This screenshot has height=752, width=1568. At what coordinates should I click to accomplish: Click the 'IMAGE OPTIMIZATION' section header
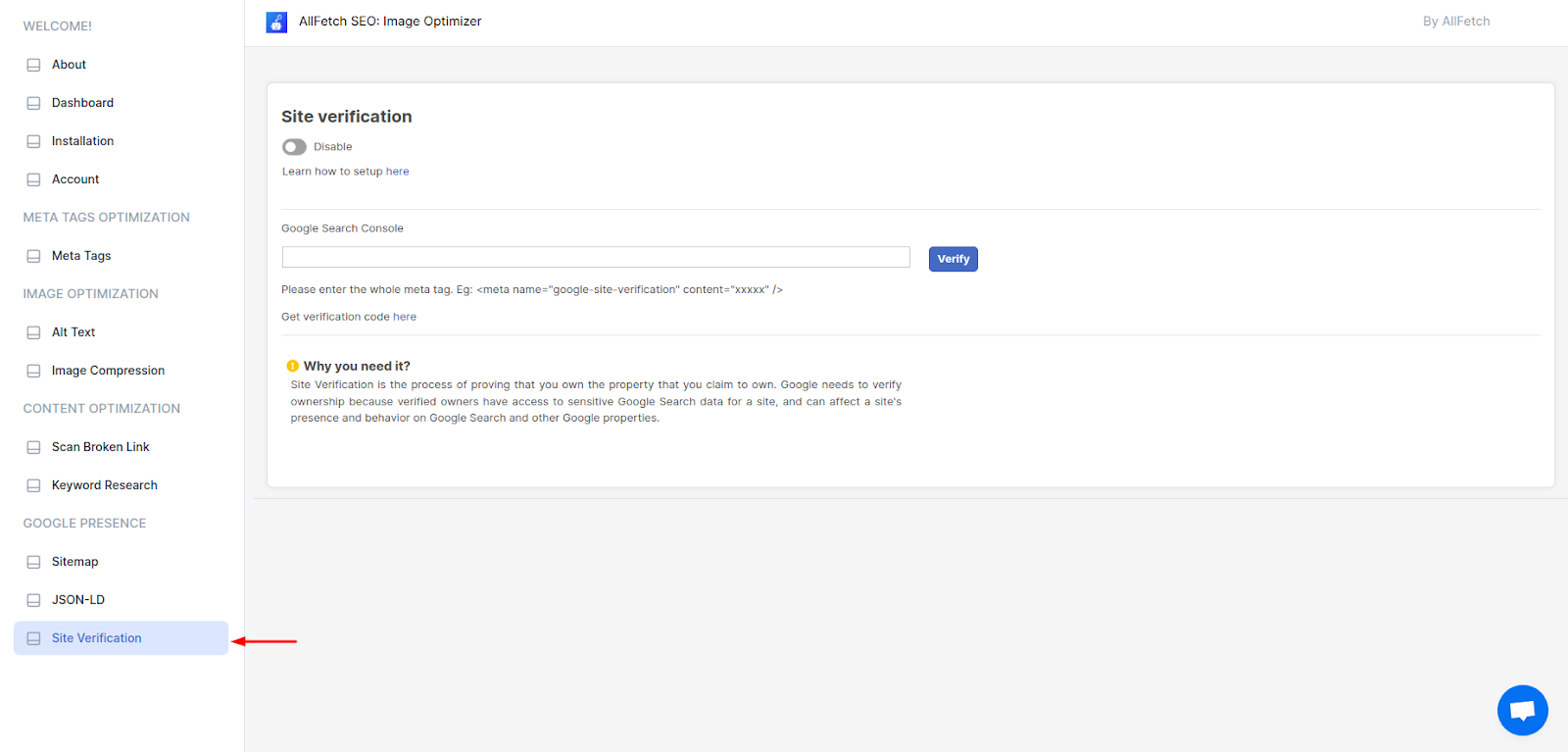pos(91,294)
